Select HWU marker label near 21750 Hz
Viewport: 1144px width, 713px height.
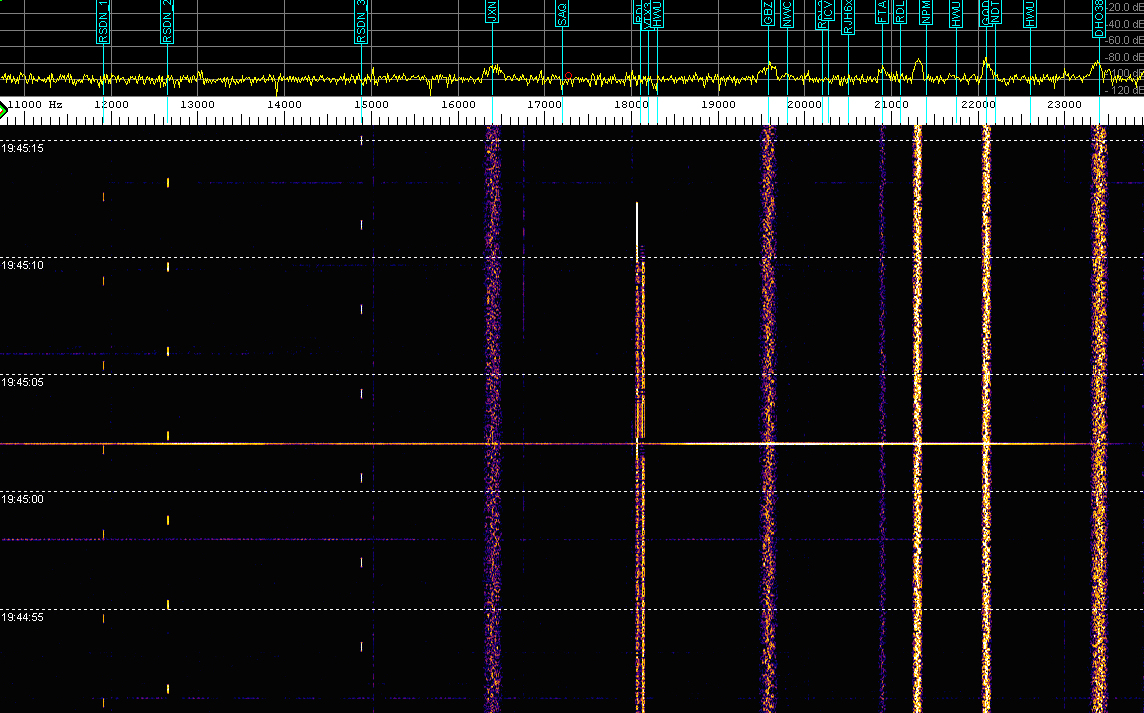point(956,14)
